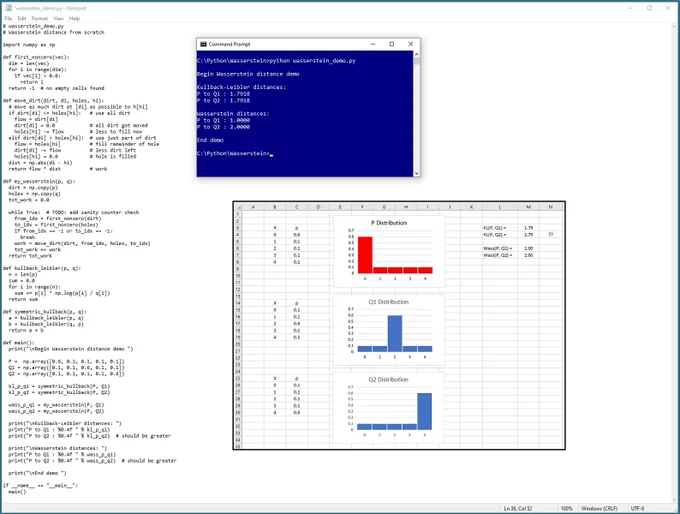Click the 'KL(P, Q1) =' spreadsheet cell
Image resolution: width=680 pixels, height=514 pixels.
click(x=495, y=228)
